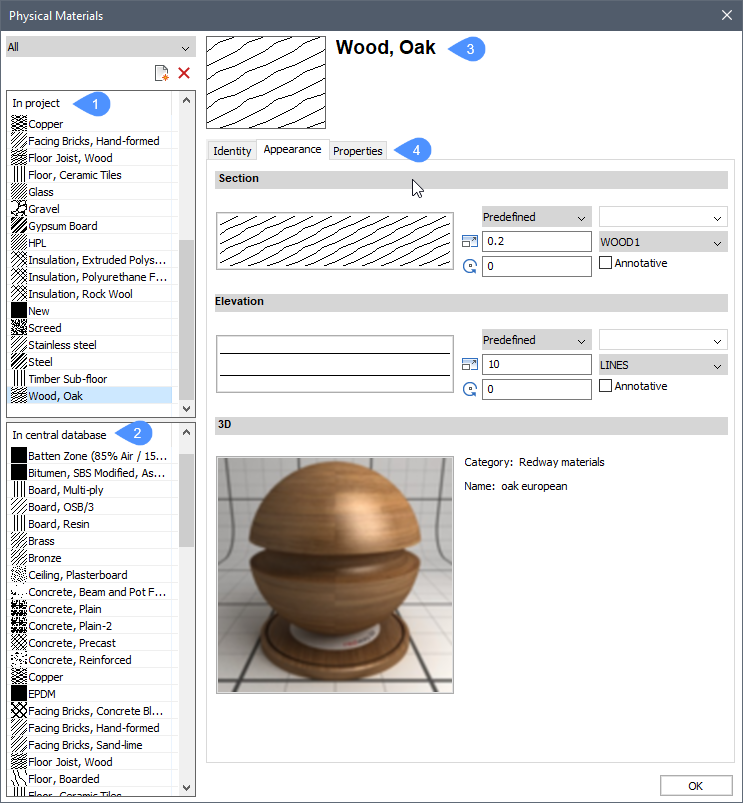Enable Annotative checkbox under Section
Image resolution: width=743 pixels, height=803 pixels.
(605, 264)
